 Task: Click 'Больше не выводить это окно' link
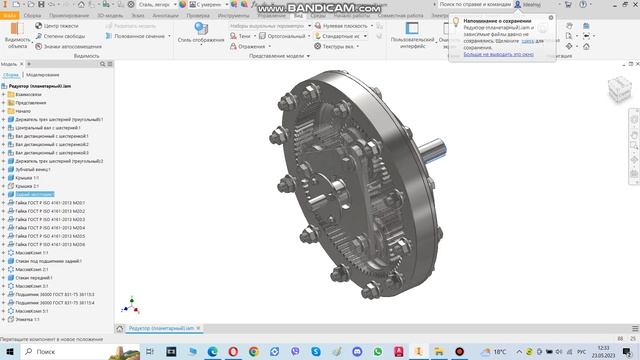[x=498, y=54]
